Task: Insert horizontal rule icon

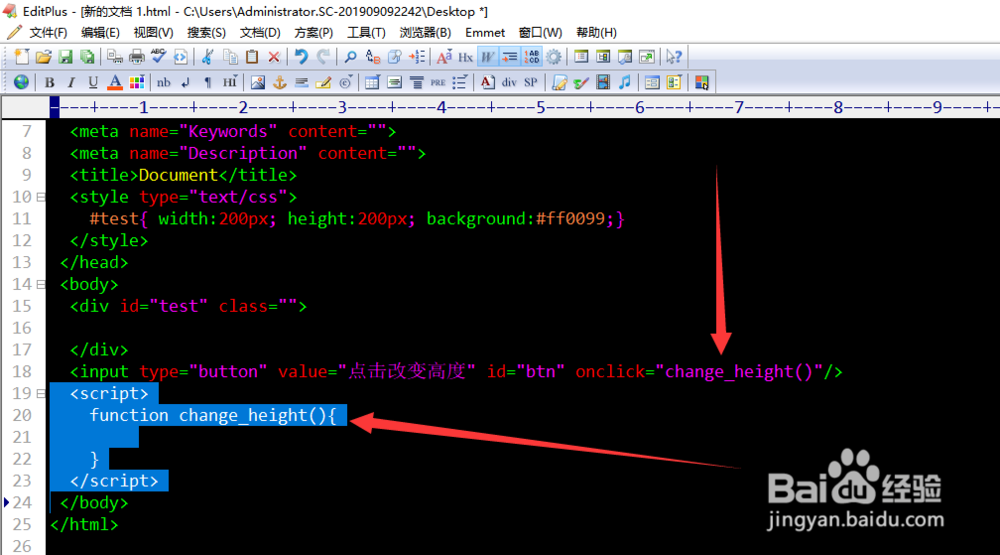Action: coord(301,82)
